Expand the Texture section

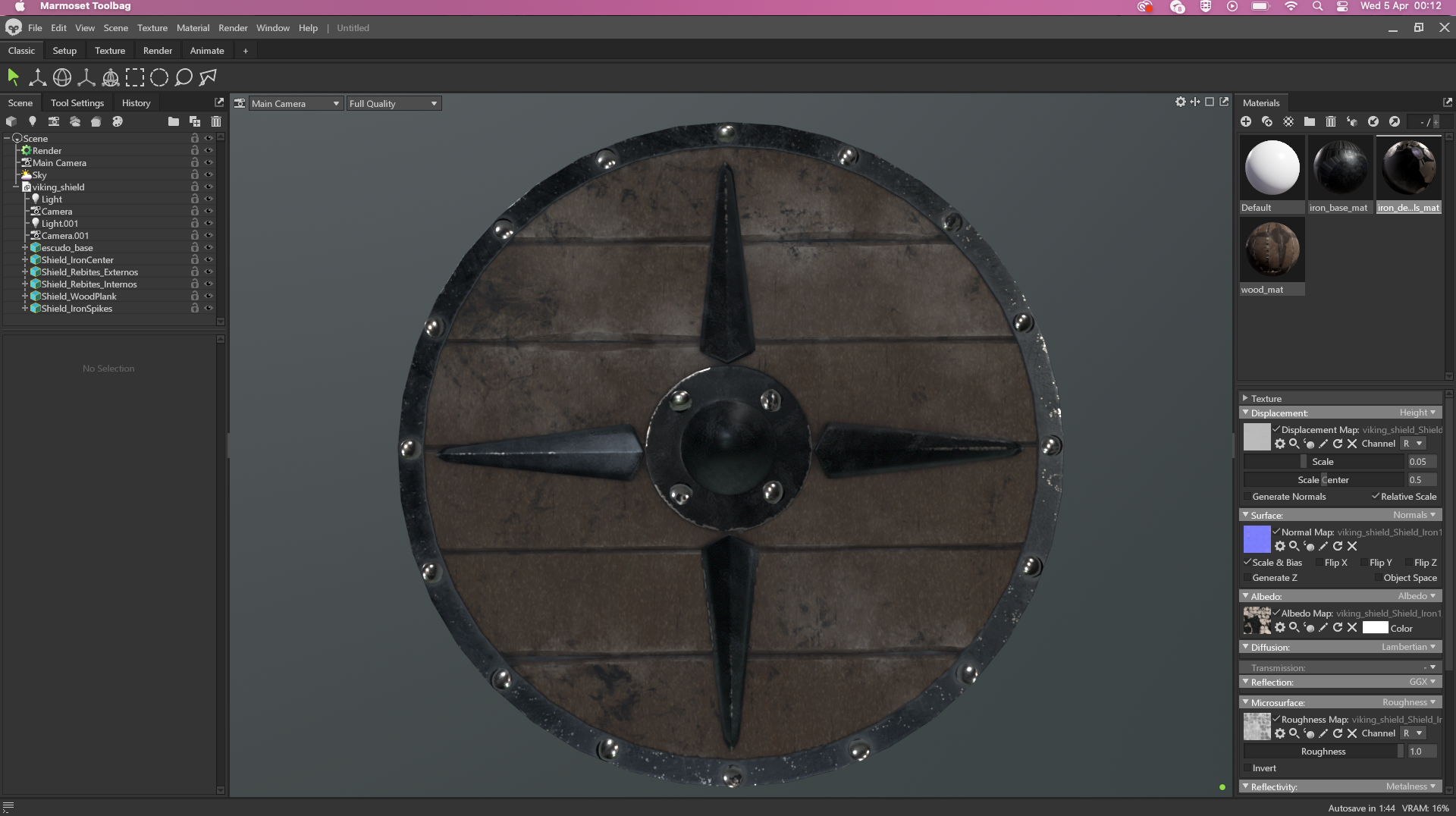[1245, 398]
